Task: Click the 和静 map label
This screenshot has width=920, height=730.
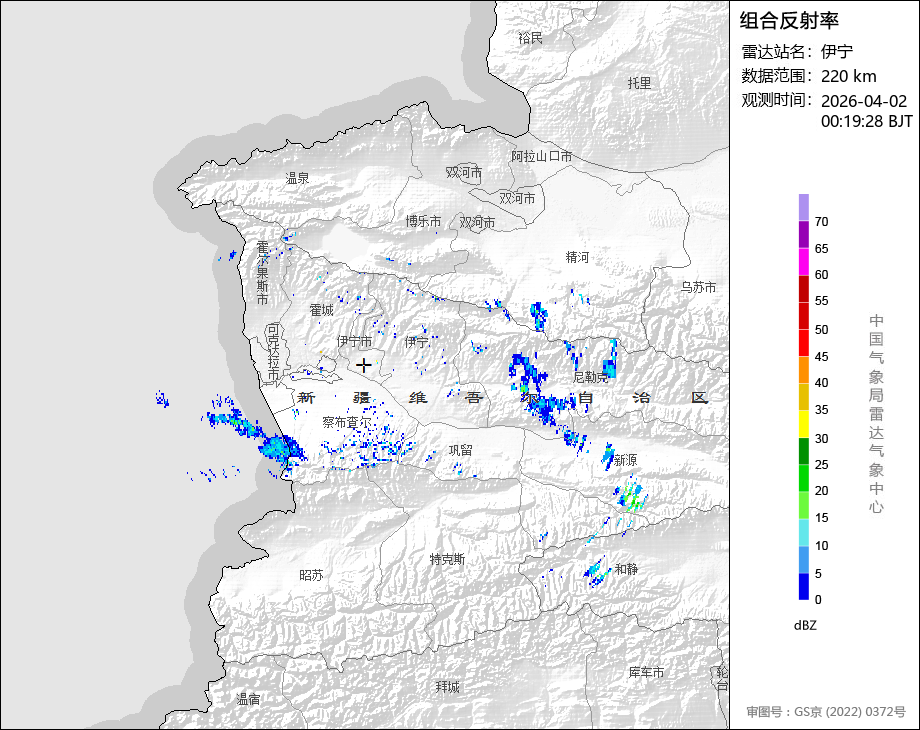Action: [x=626, y=569]
